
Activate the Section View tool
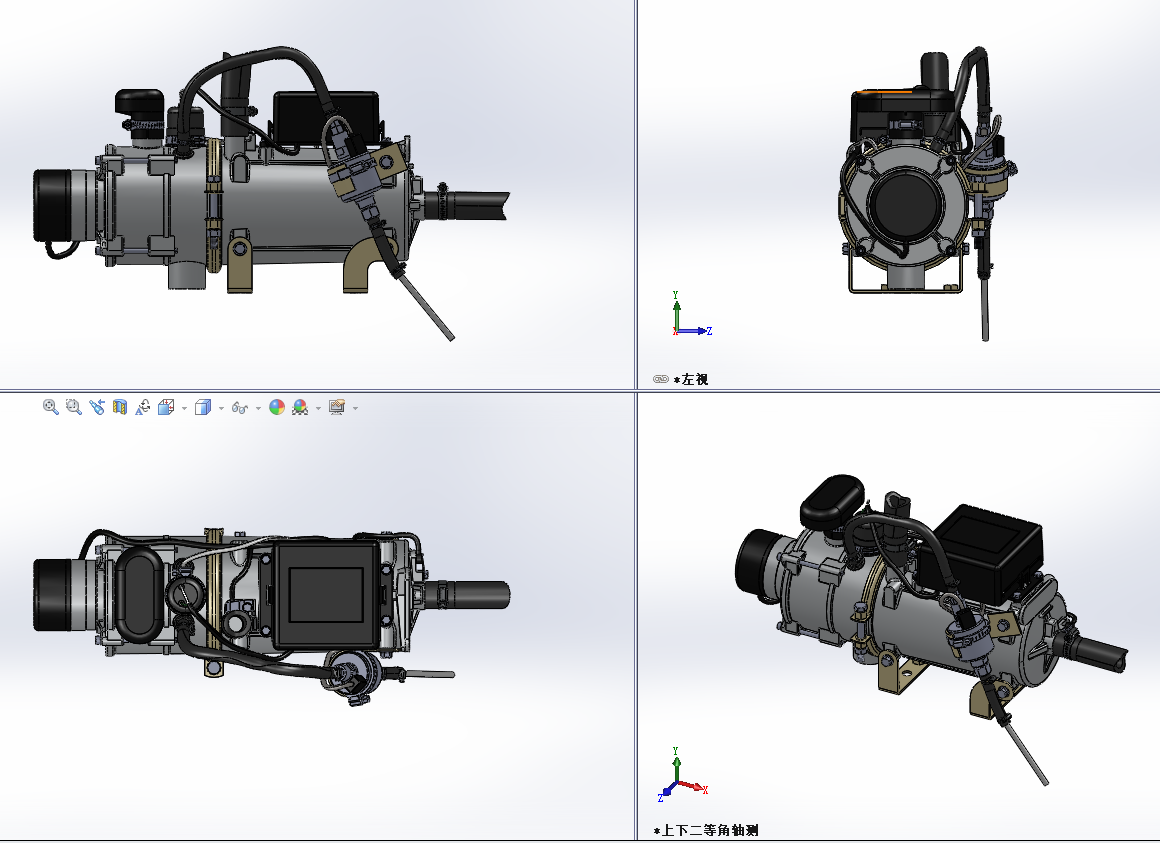119,407
